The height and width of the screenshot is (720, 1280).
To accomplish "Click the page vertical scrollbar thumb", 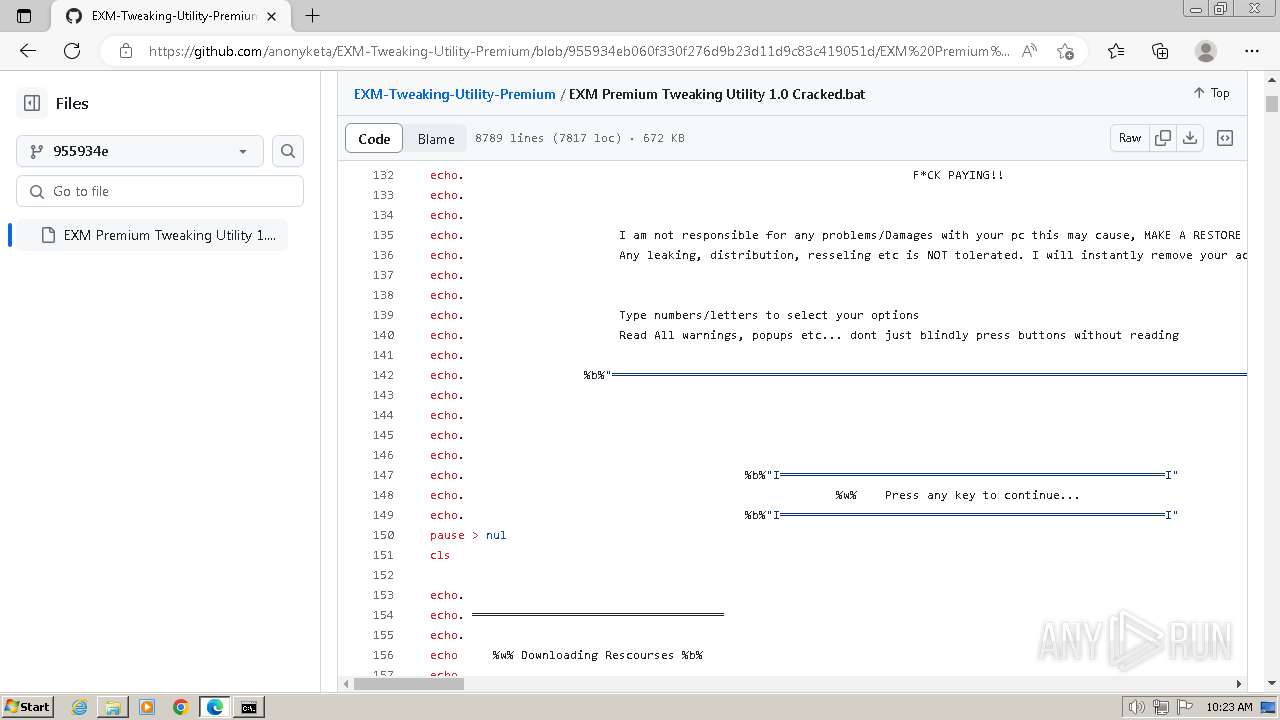I will [x=1272, y=104].
